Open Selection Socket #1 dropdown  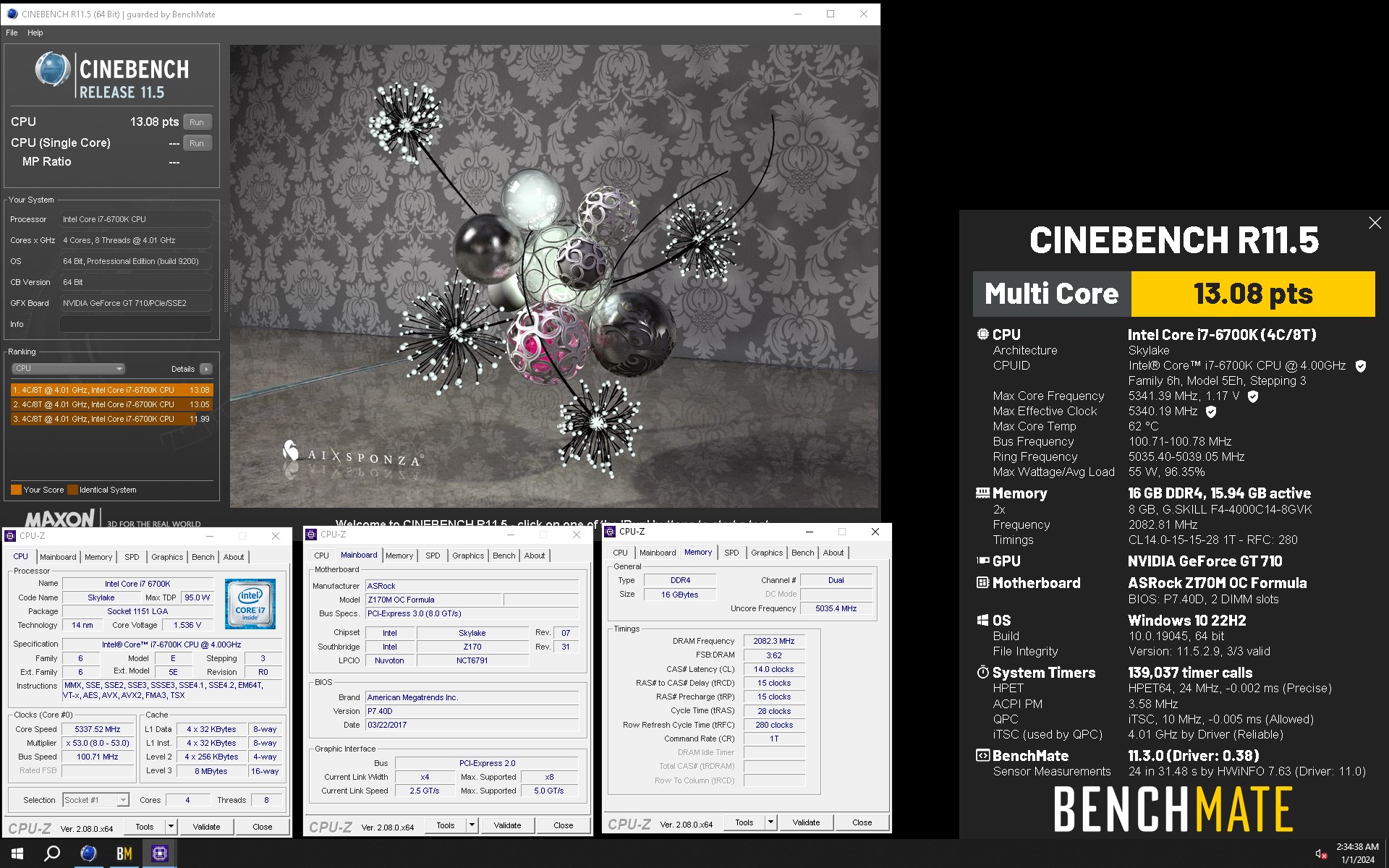click(95, 800)
